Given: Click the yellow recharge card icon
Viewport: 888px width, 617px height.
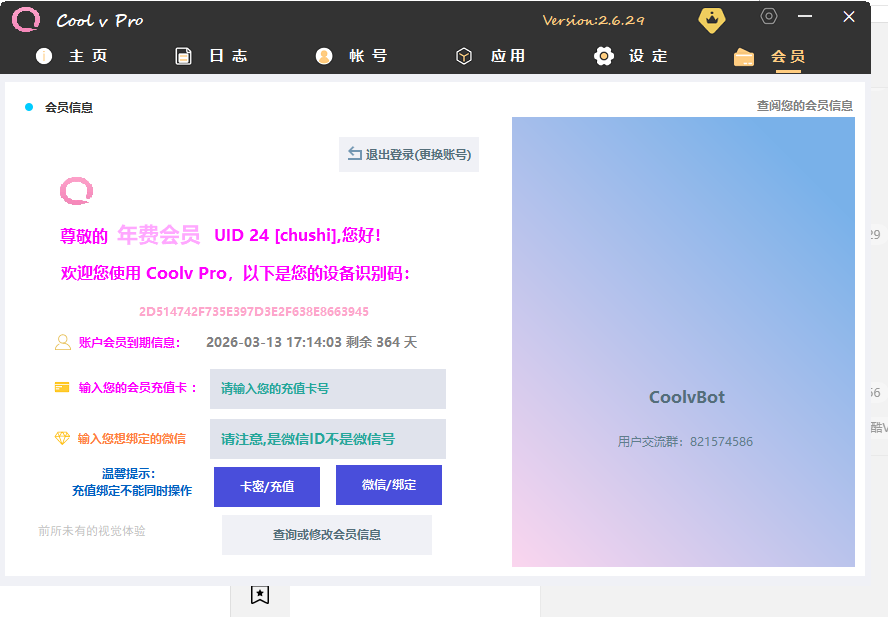Looking at the screenshot, I should 62,387.
